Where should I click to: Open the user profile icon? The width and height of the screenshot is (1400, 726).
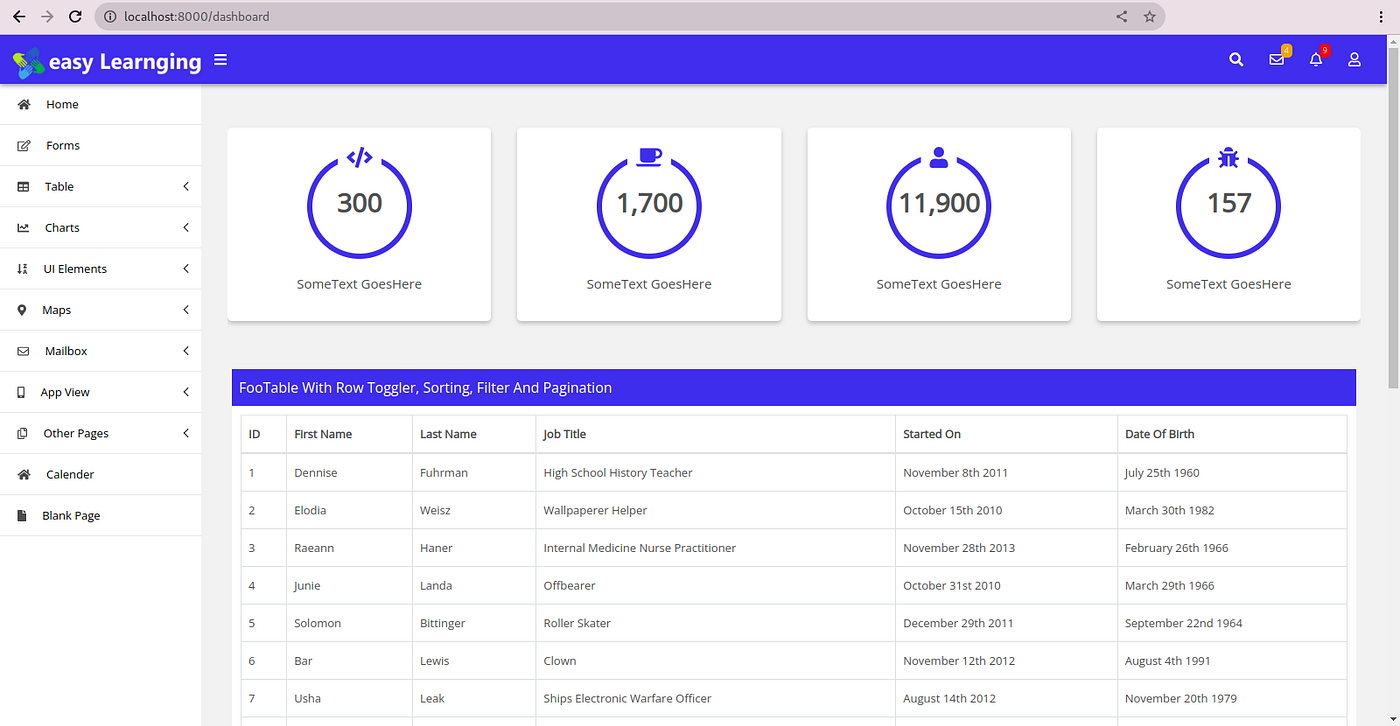pos(1354,60)
